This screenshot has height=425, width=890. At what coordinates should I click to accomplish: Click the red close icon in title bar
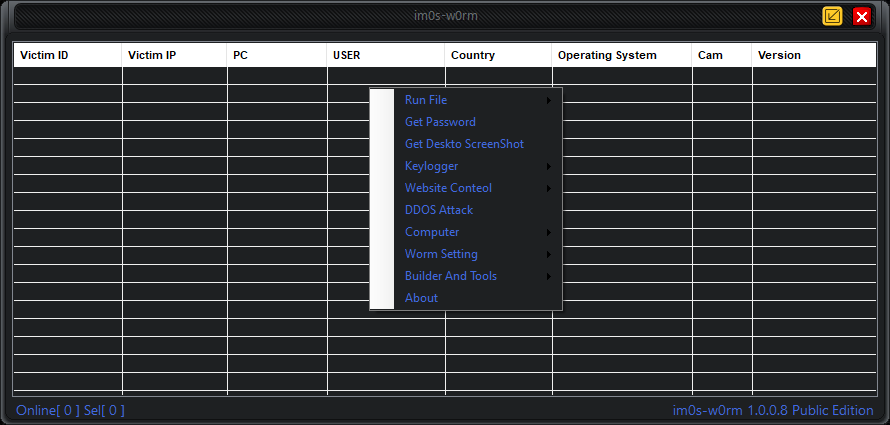point(861,16)
